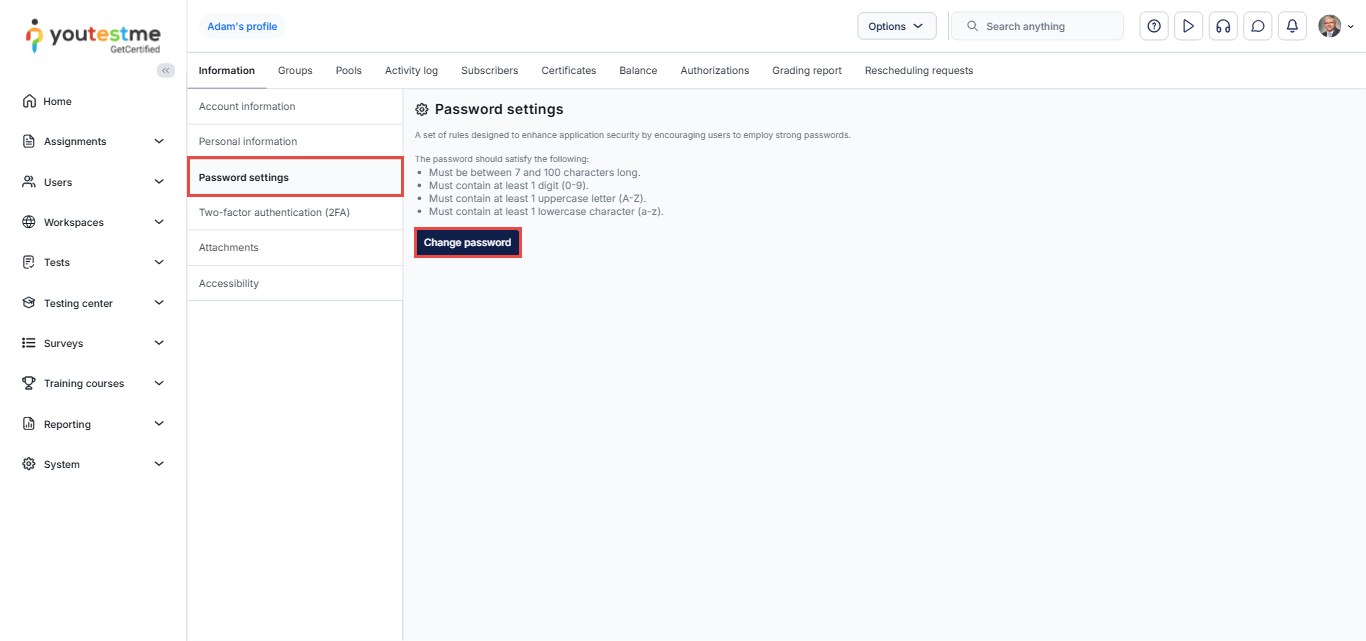Screen dimensions: 1366x641
Task: Open the Options dropdown
Action: click(x=896, y=26)
